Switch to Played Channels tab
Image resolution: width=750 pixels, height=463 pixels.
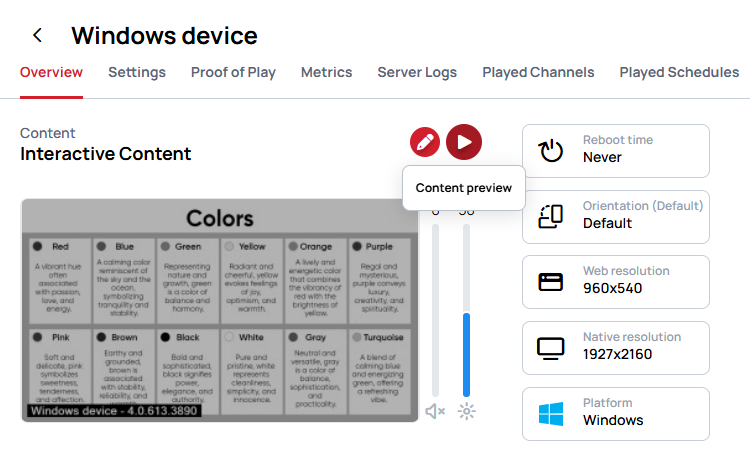coord(538,72)
